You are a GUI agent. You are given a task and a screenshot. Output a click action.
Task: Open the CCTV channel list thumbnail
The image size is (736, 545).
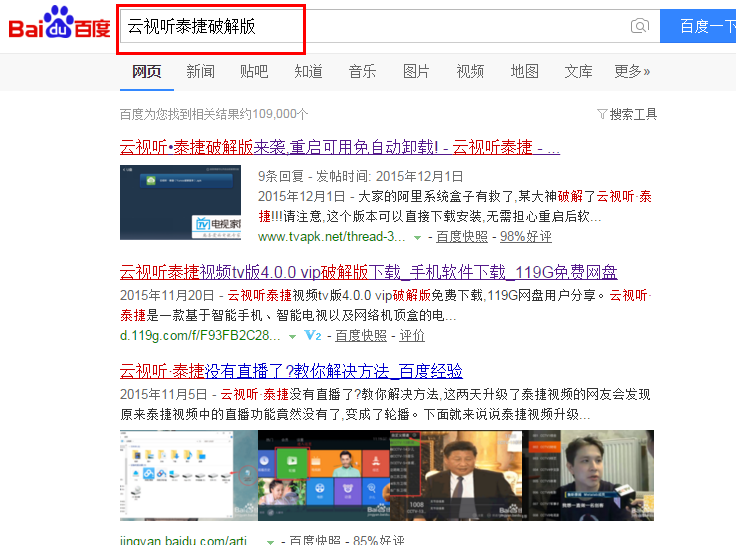coord(456,475)
